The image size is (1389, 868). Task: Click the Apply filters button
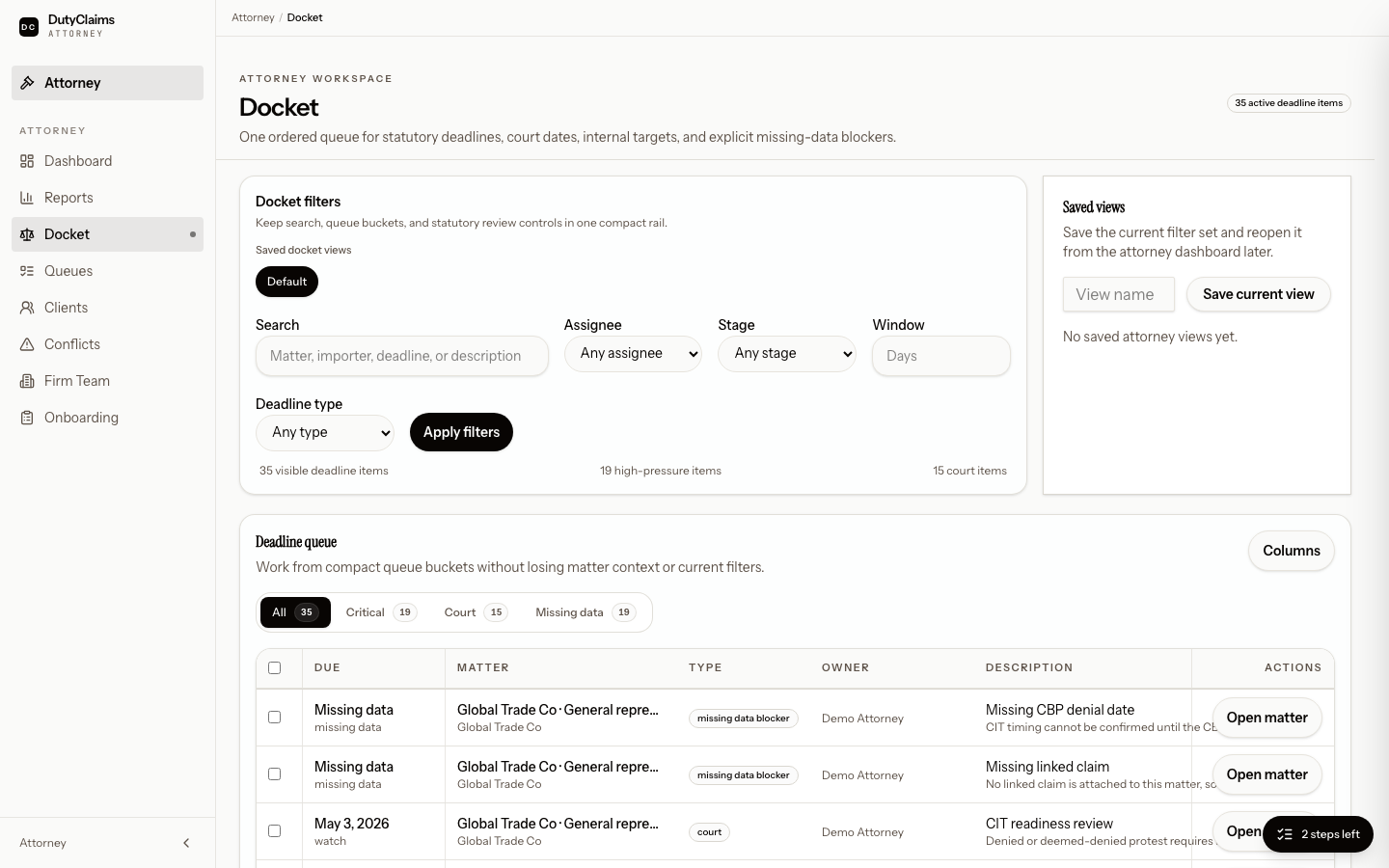461,432
